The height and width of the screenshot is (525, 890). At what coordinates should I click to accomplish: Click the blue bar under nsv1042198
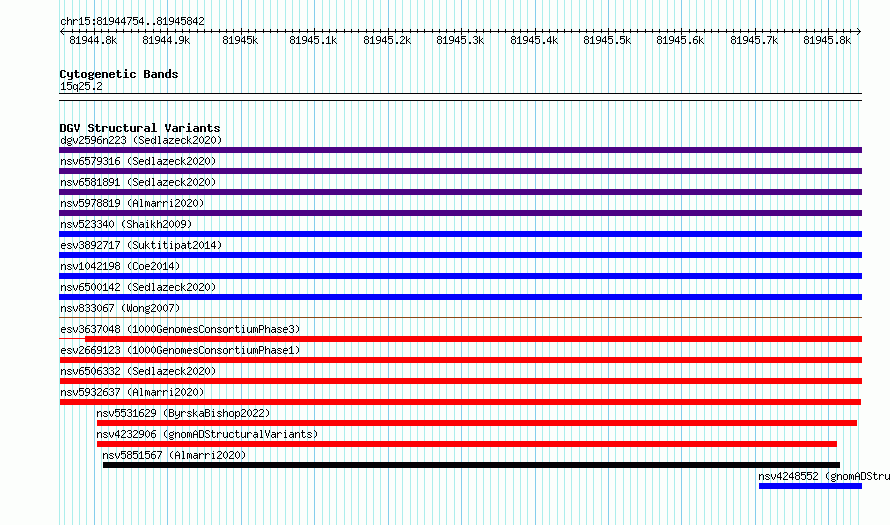[x=460, y=276]
